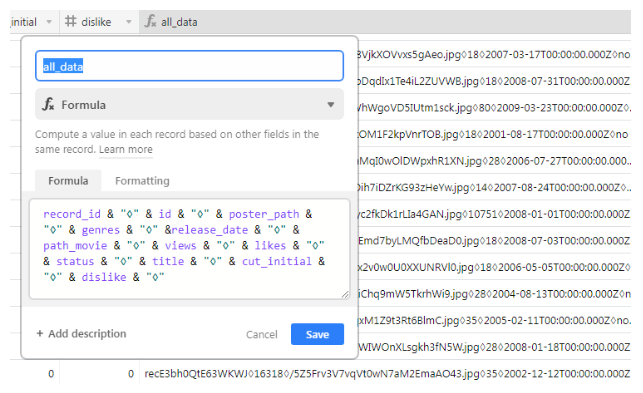Save the formula field
Screen dimensions: 643x393
[x=317, y=334]
